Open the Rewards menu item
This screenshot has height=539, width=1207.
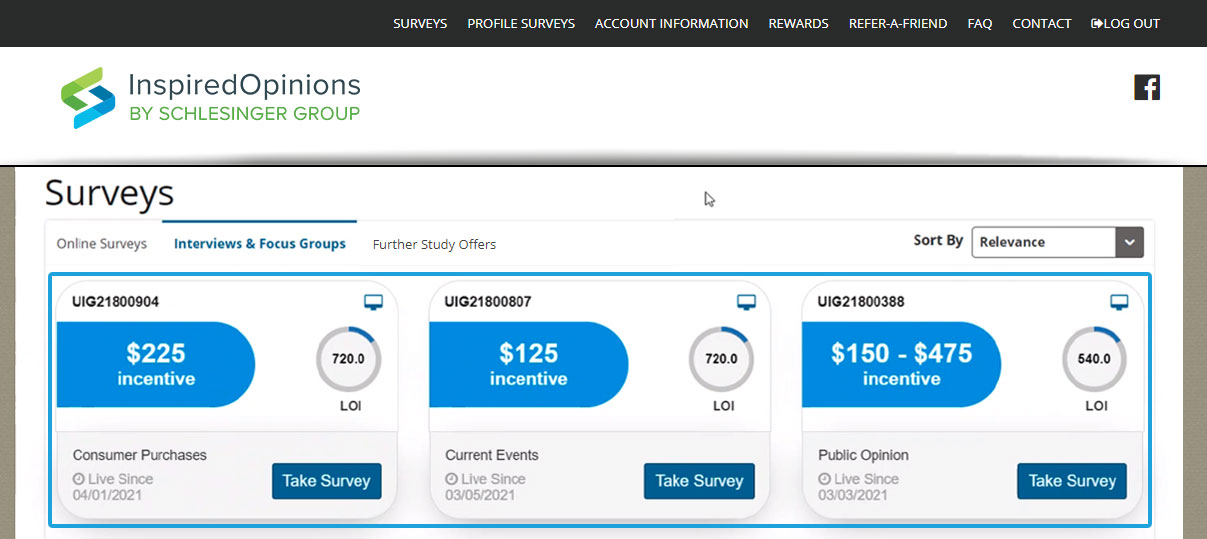(798, 23)
